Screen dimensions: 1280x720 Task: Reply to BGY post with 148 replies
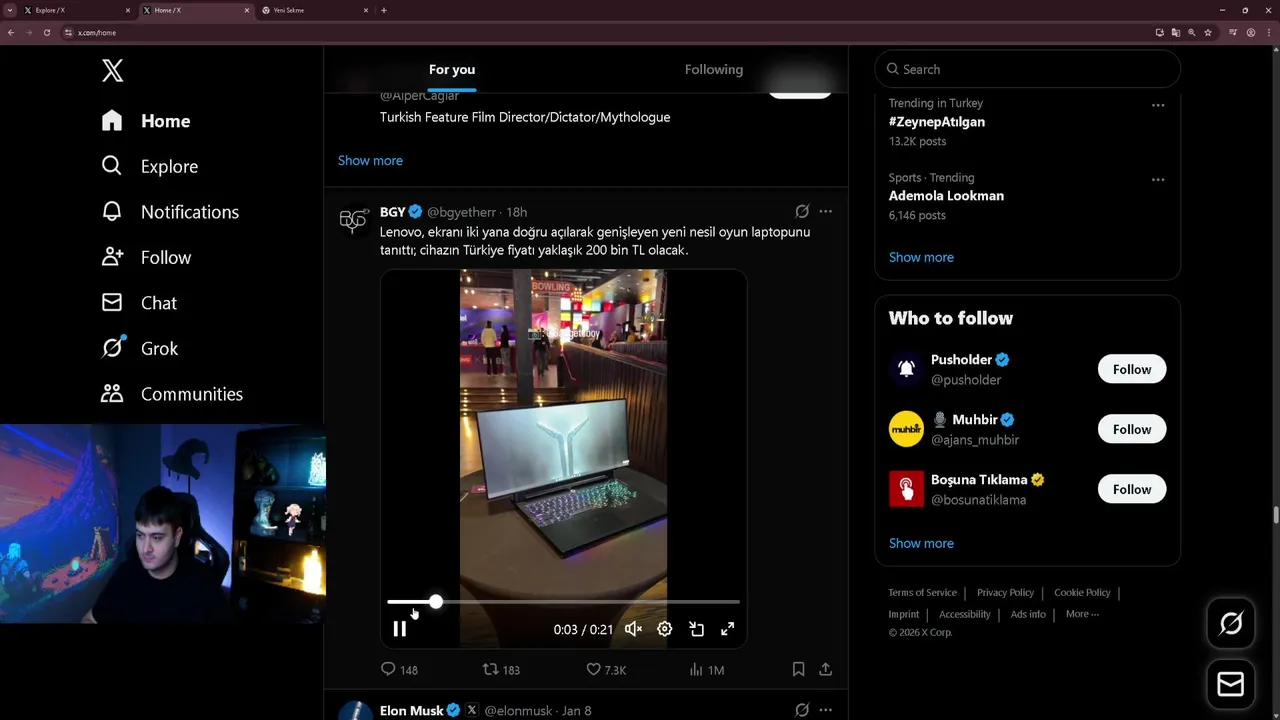[x=399, y=669]
